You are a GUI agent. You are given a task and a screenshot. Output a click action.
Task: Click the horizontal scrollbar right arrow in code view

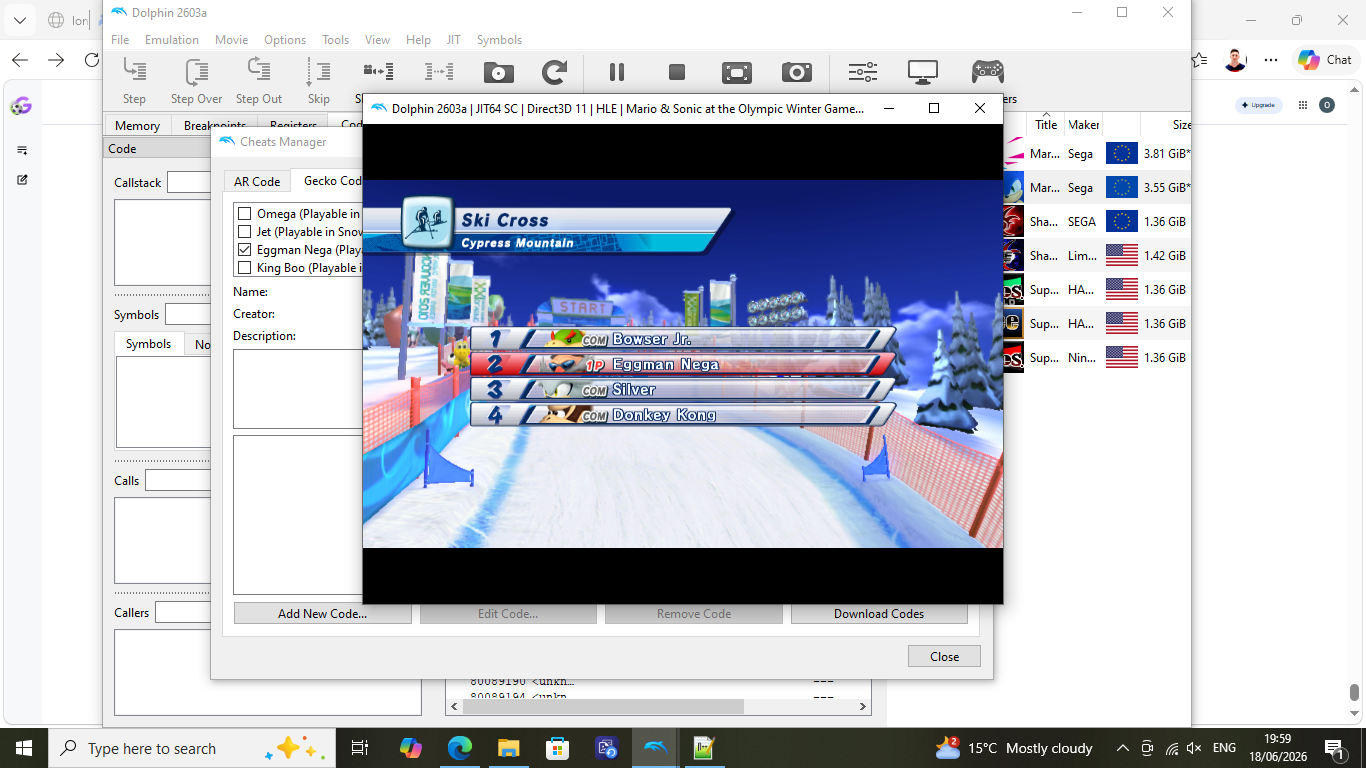click(x=864, y=706)
